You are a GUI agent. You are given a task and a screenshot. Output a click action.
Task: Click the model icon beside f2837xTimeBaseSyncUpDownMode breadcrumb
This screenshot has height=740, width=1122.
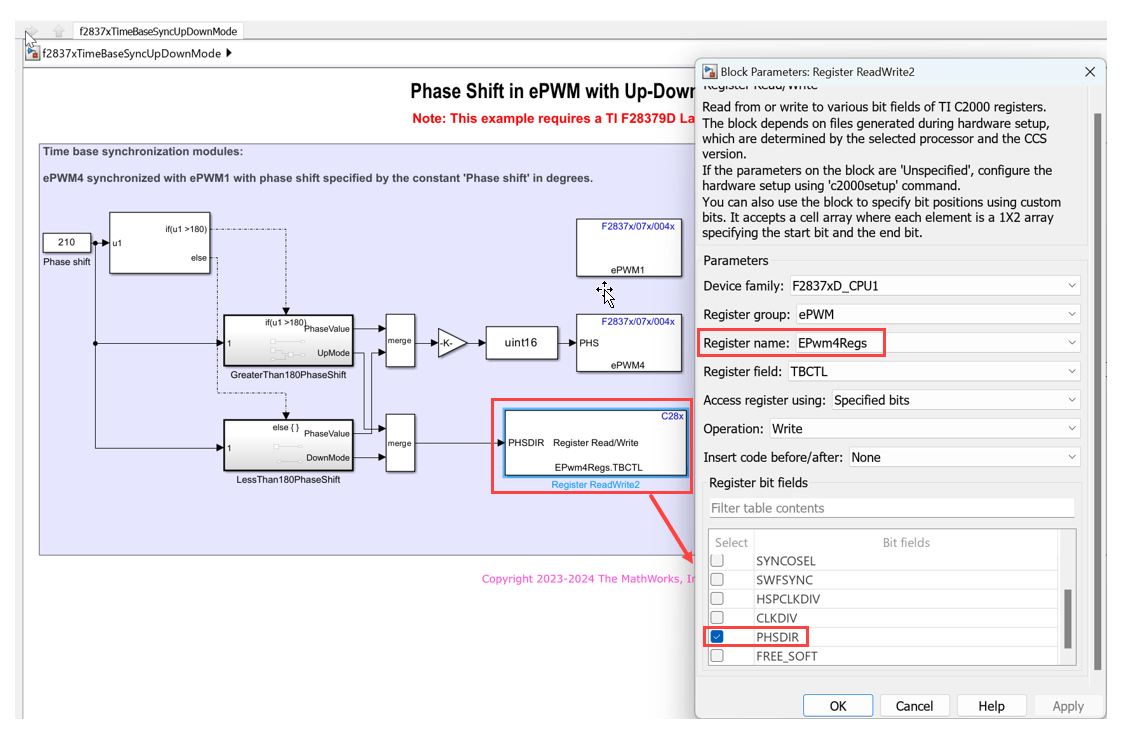[x=32, y=53]
